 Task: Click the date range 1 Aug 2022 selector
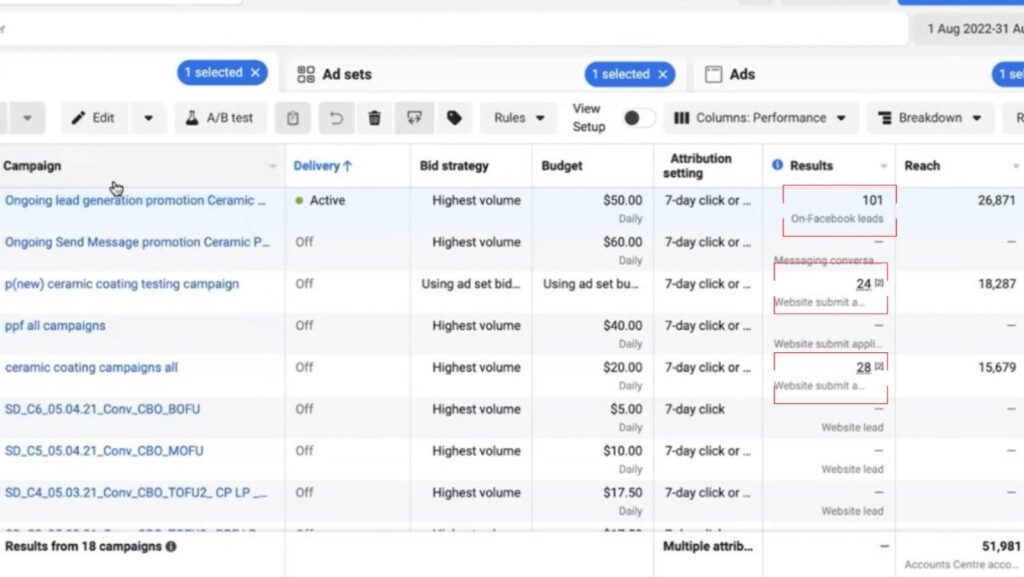[x=968, y=29]
